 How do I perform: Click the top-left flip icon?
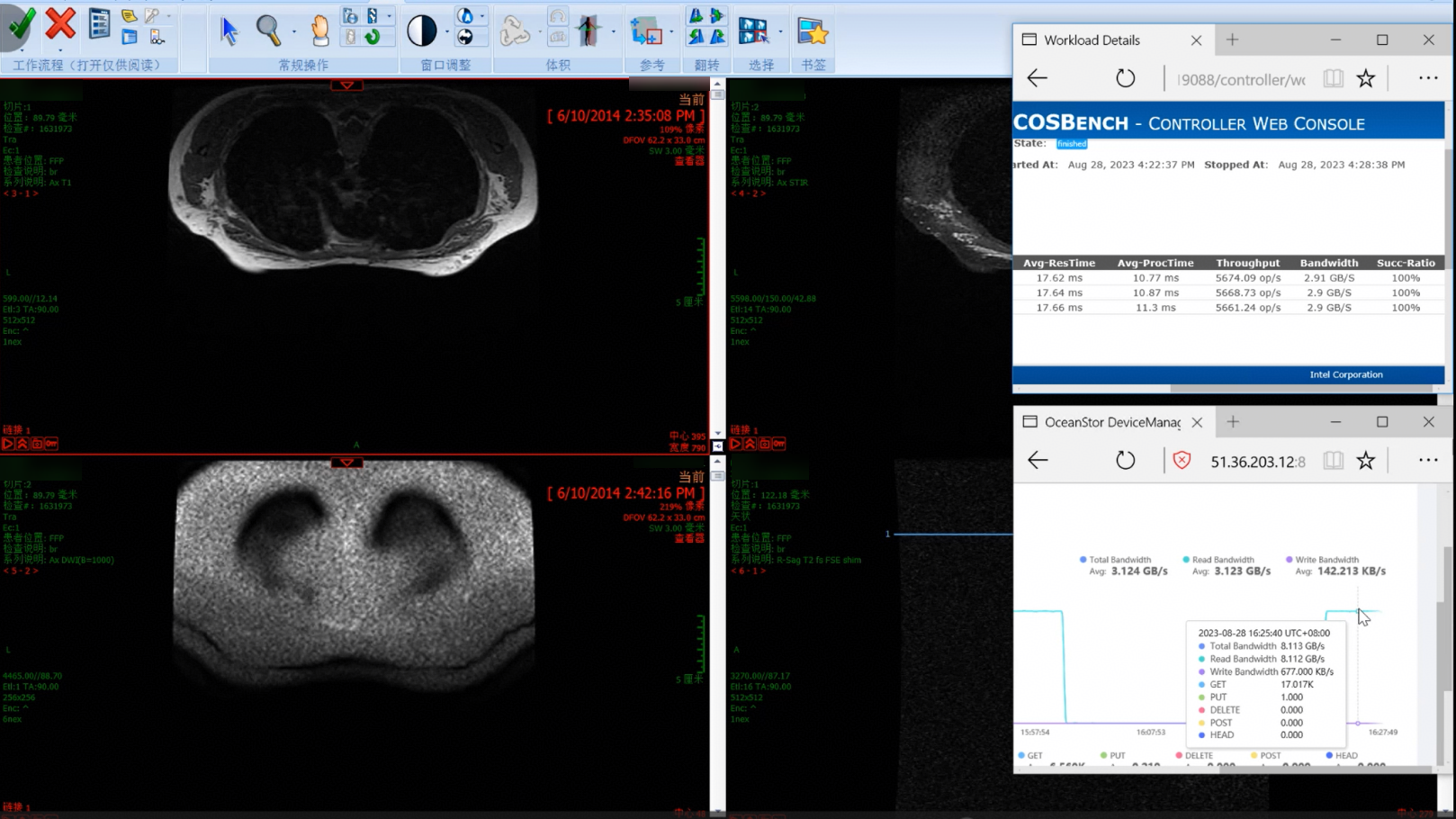[697, 17]
